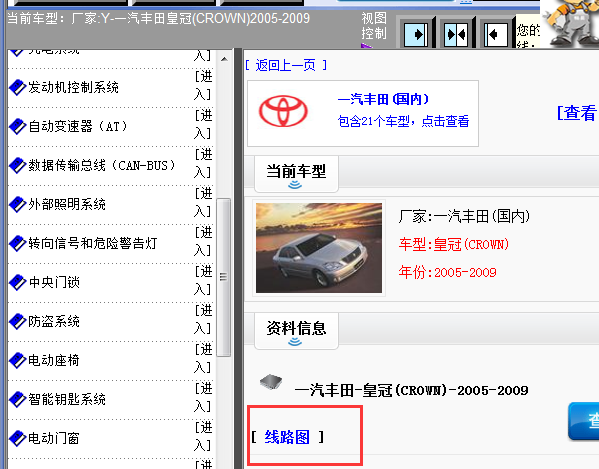Select 数据传输总线（CAN-BUS） in the list

coord(102,165)
